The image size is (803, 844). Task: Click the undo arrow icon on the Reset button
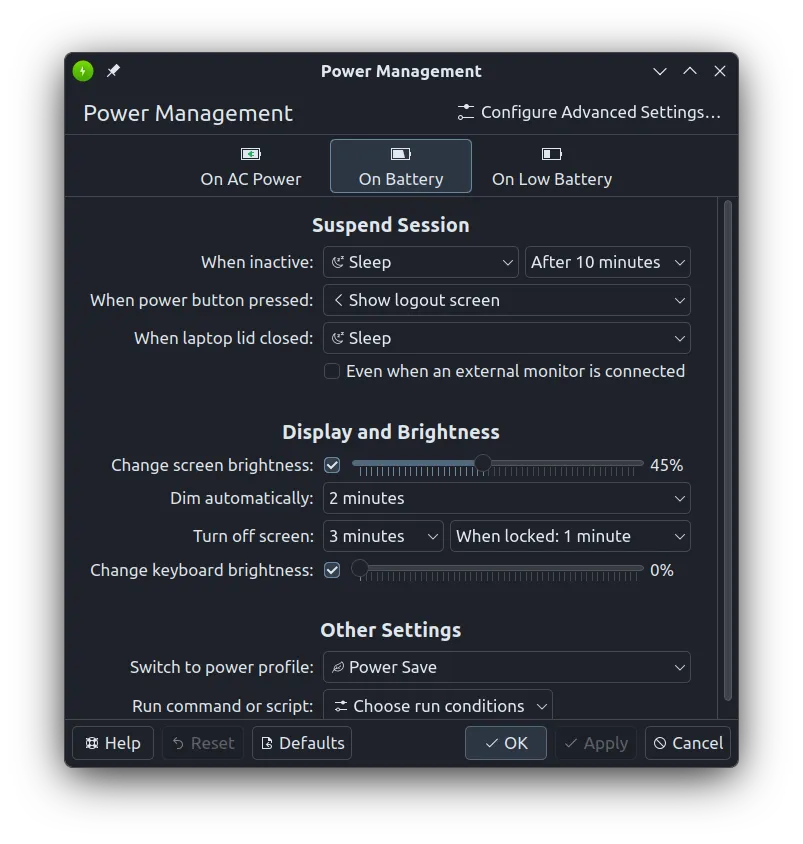tap(178, 743)
